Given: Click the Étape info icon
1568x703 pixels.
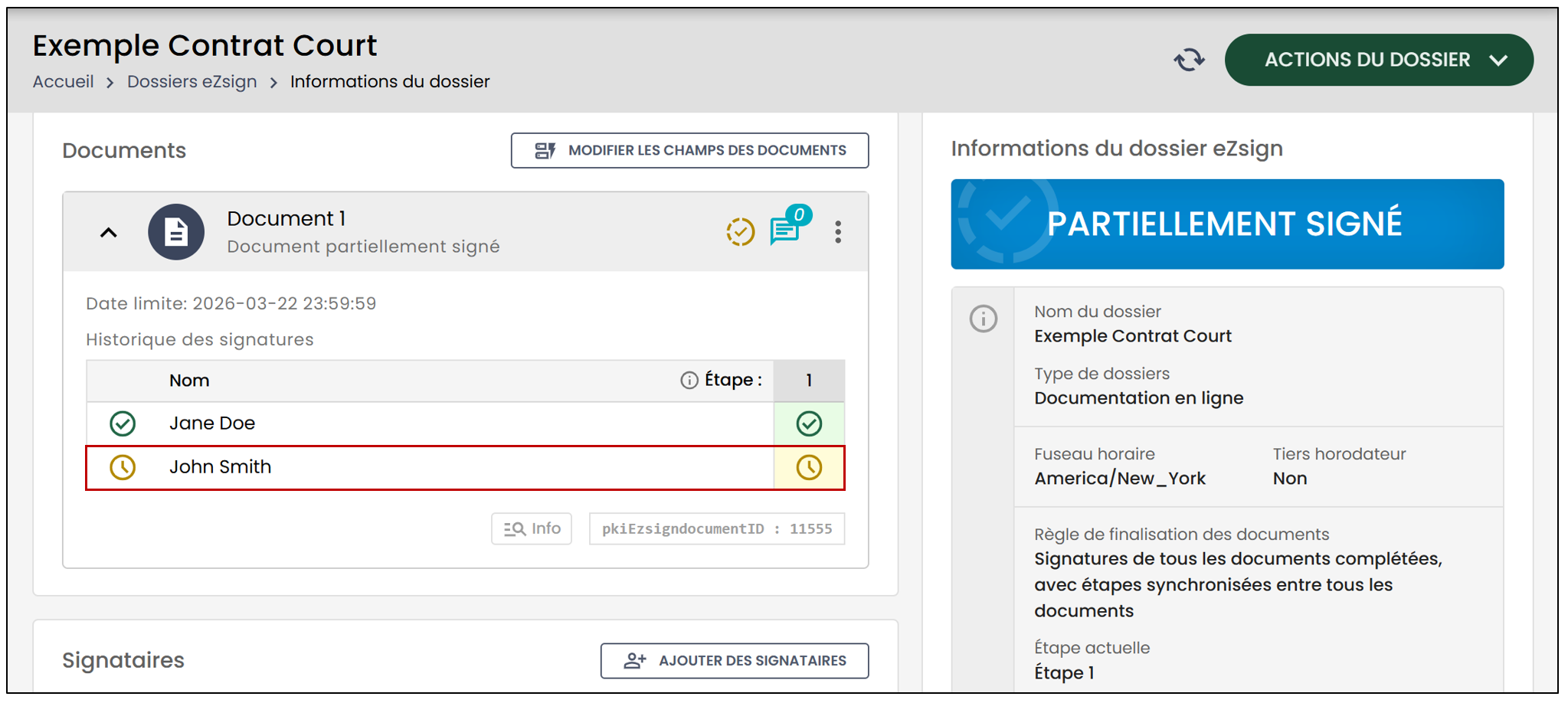Looking at the screenshot, I should tap(689, 380).
